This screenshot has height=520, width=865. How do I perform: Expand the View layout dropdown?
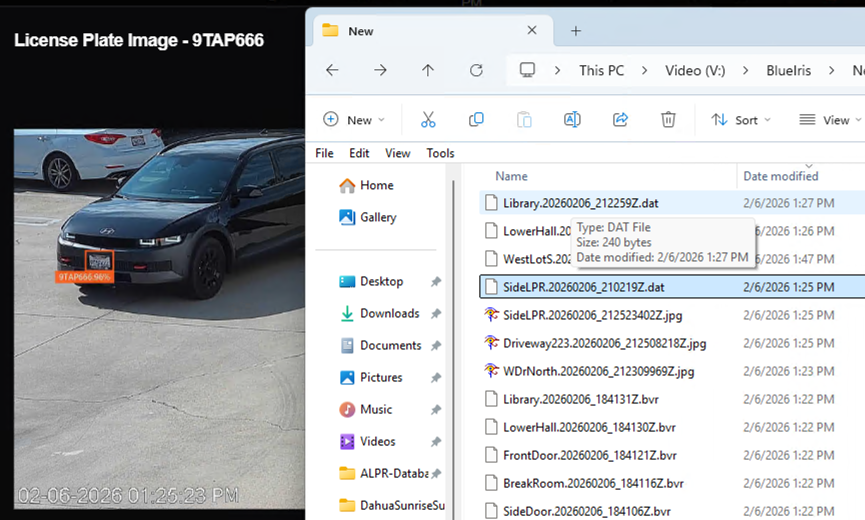(830, 120)
